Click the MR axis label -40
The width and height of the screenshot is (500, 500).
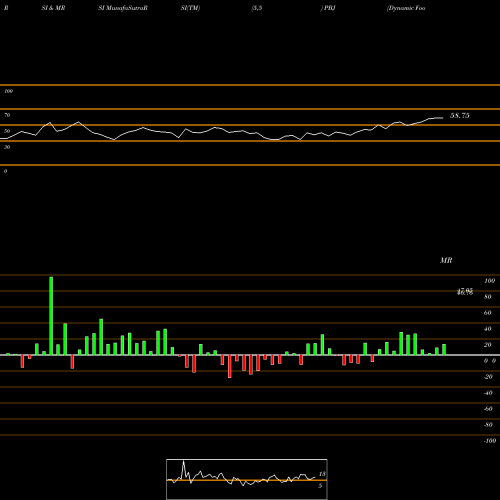[x=488, y=393]
